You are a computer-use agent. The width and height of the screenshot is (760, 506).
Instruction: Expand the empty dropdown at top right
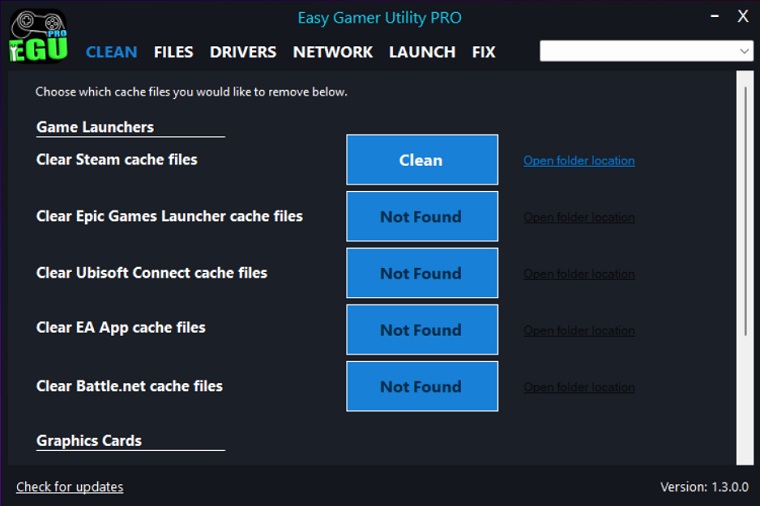click(x=647, y=51)
